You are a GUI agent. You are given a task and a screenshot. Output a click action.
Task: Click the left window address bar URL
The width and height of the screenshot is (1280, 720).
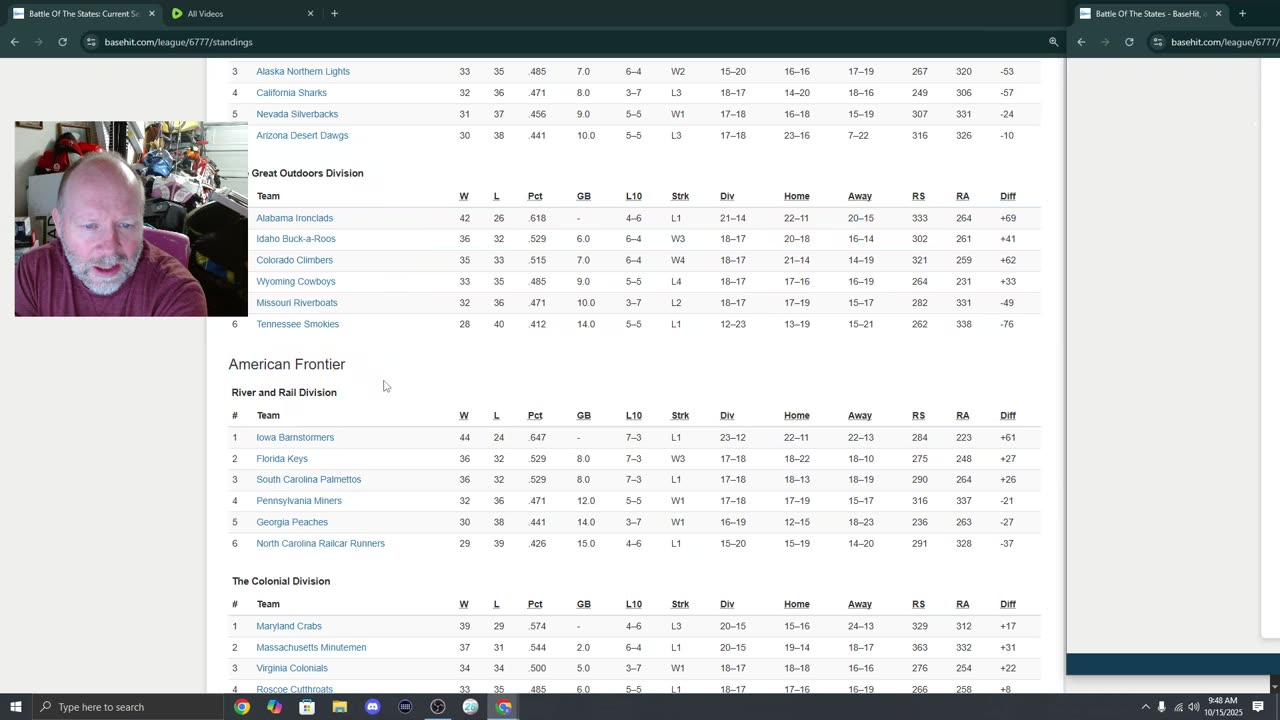178,42
